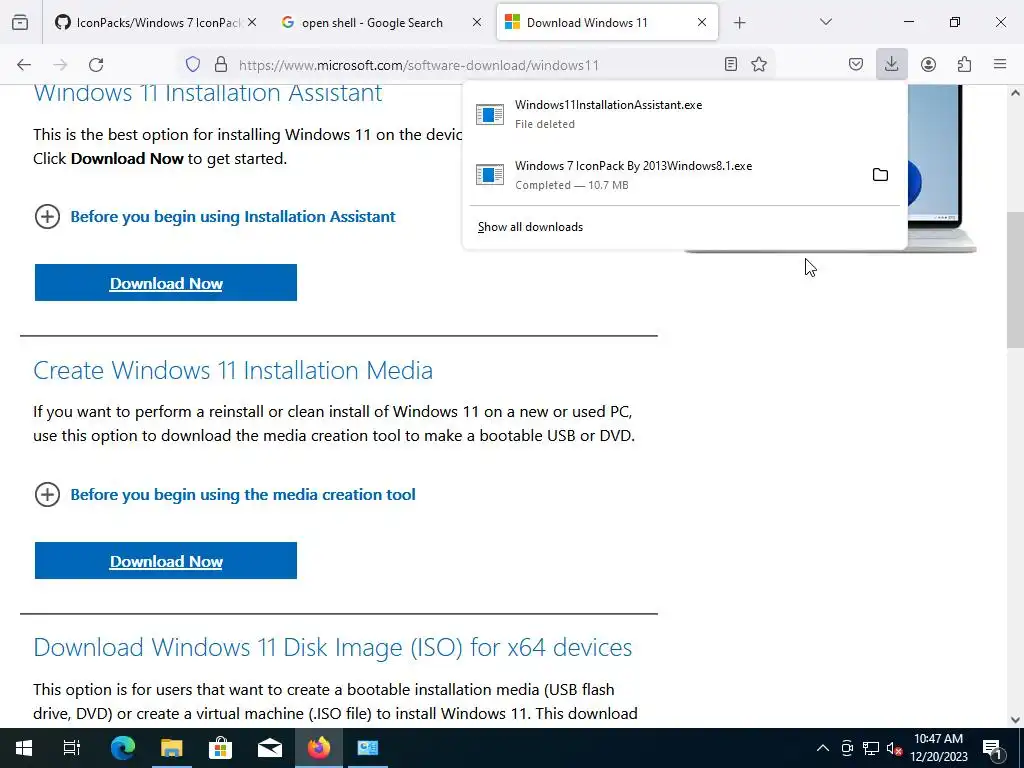The height and width of the screenshot is (768, 1024).
Task: Save page to Pocket
Action: pyautogui.click(x=856, y=65)
